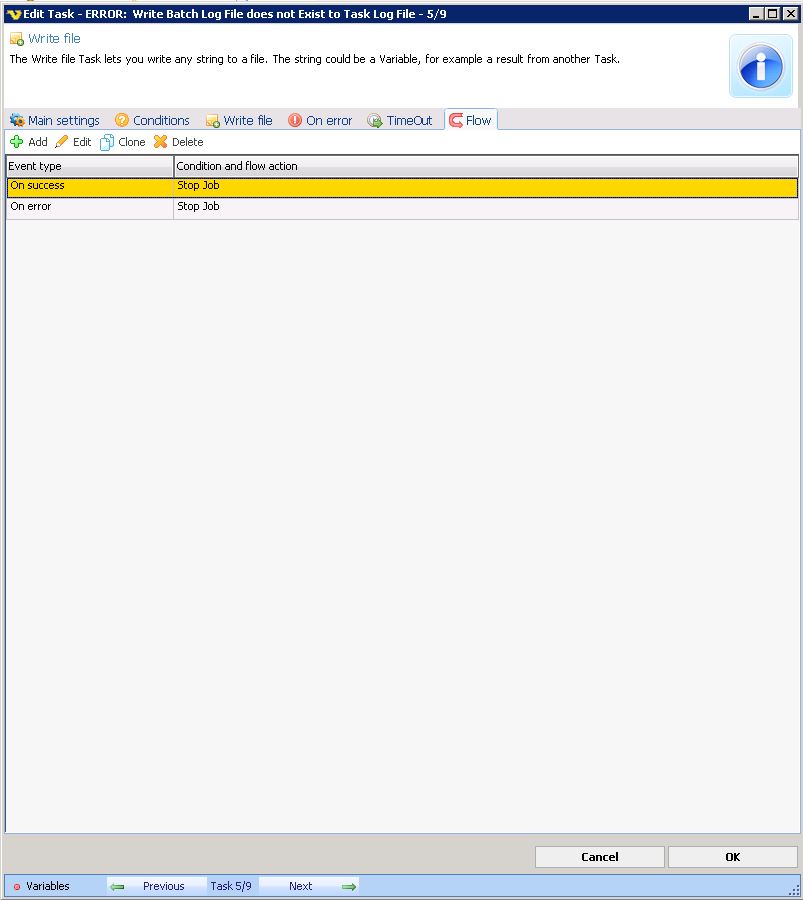Delete the selected flow entry
The image size is (803, 900).
(178, 142)
